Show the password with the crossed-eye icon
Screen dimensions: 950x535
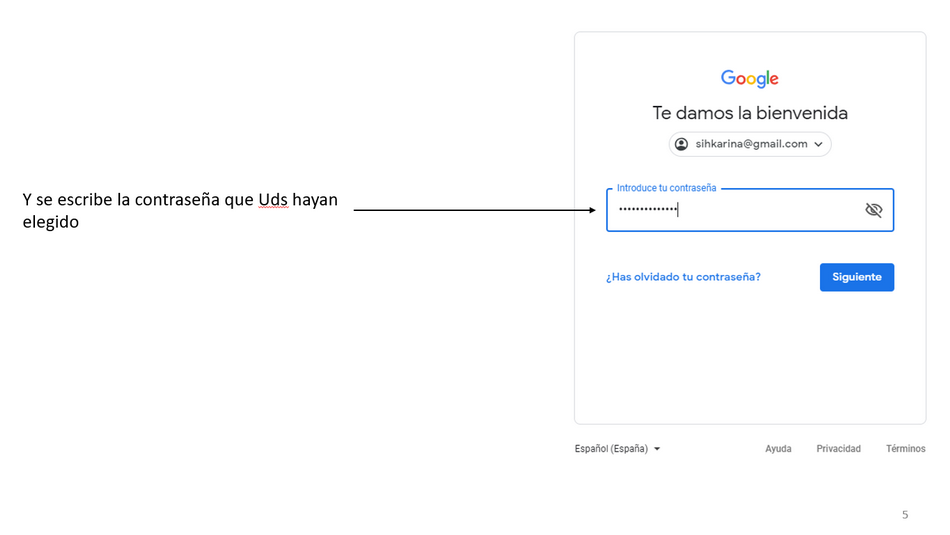pos(873,210)
